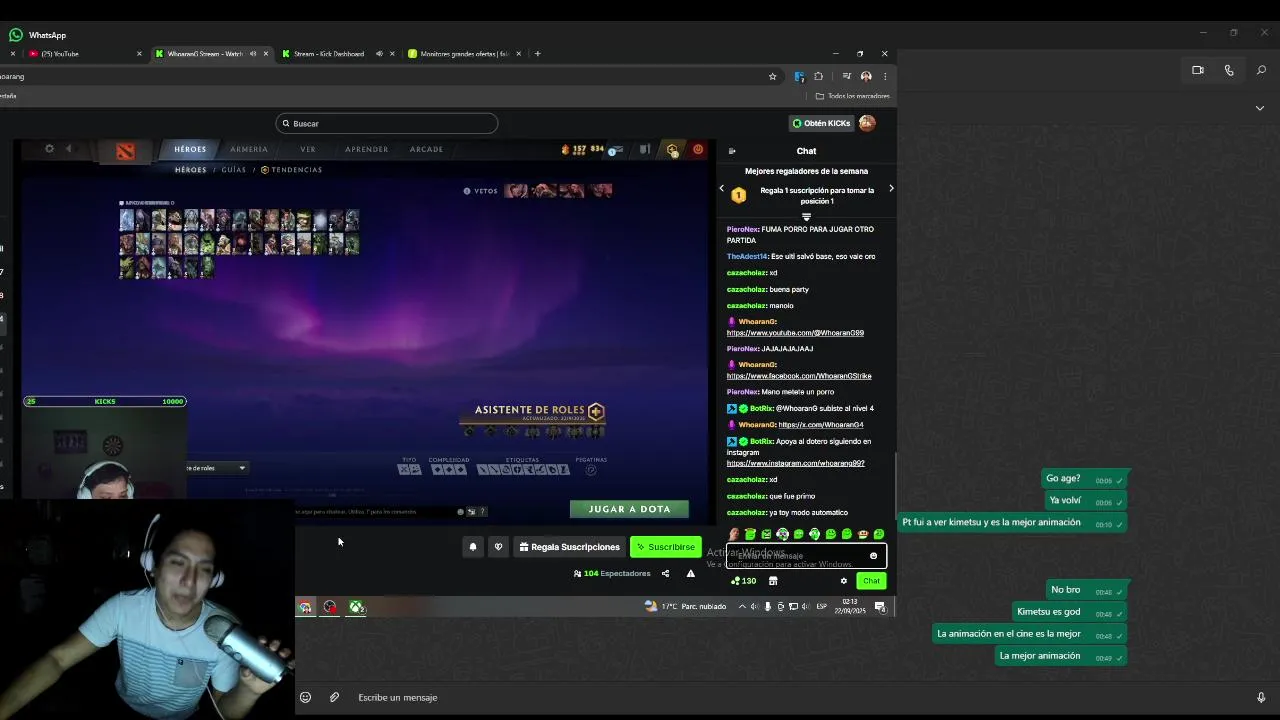
Task: Click the JUGAR A DOTA button
Action: click(x=629, y=509)
